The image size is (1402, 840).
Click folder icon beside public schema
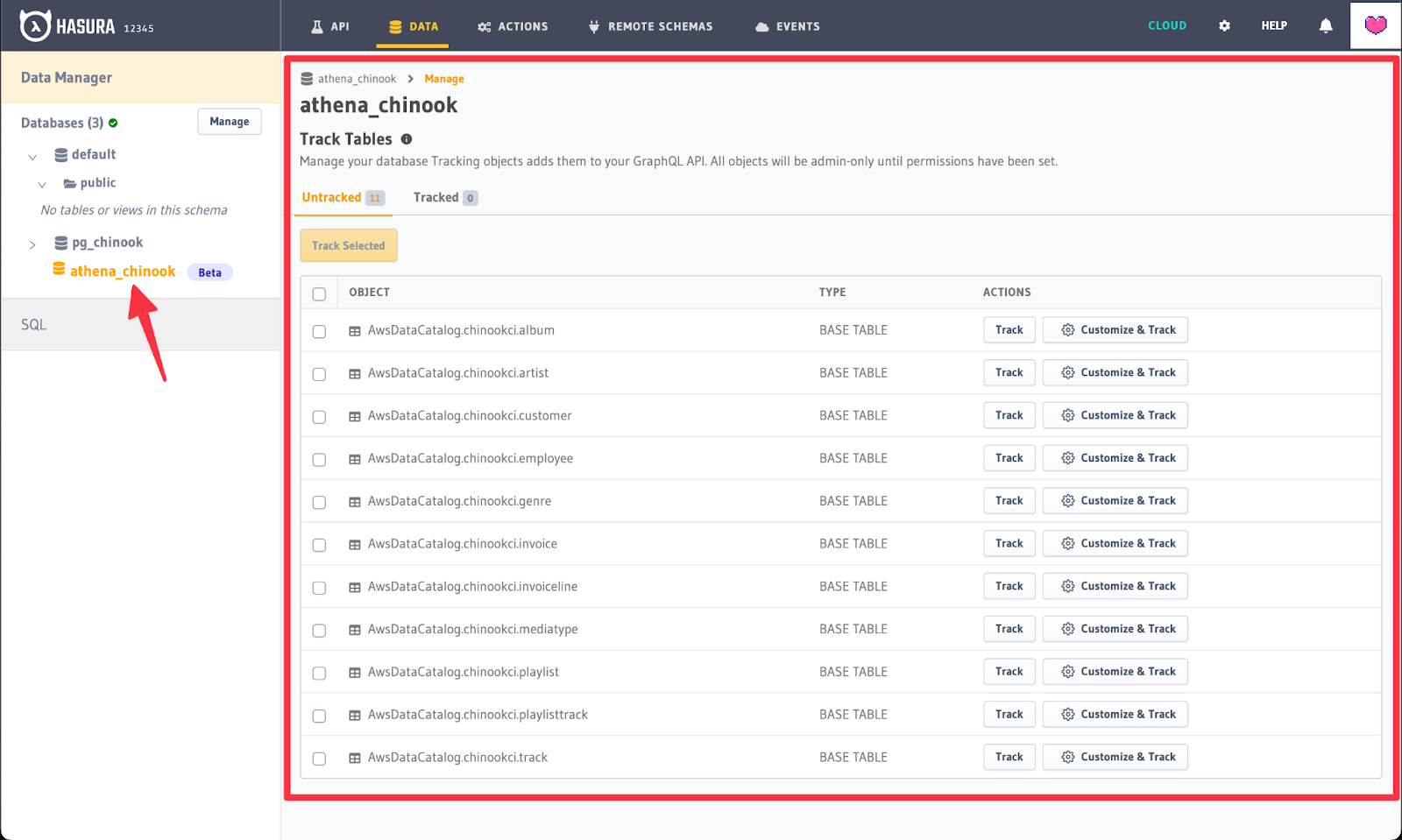[x=69, y=184]
